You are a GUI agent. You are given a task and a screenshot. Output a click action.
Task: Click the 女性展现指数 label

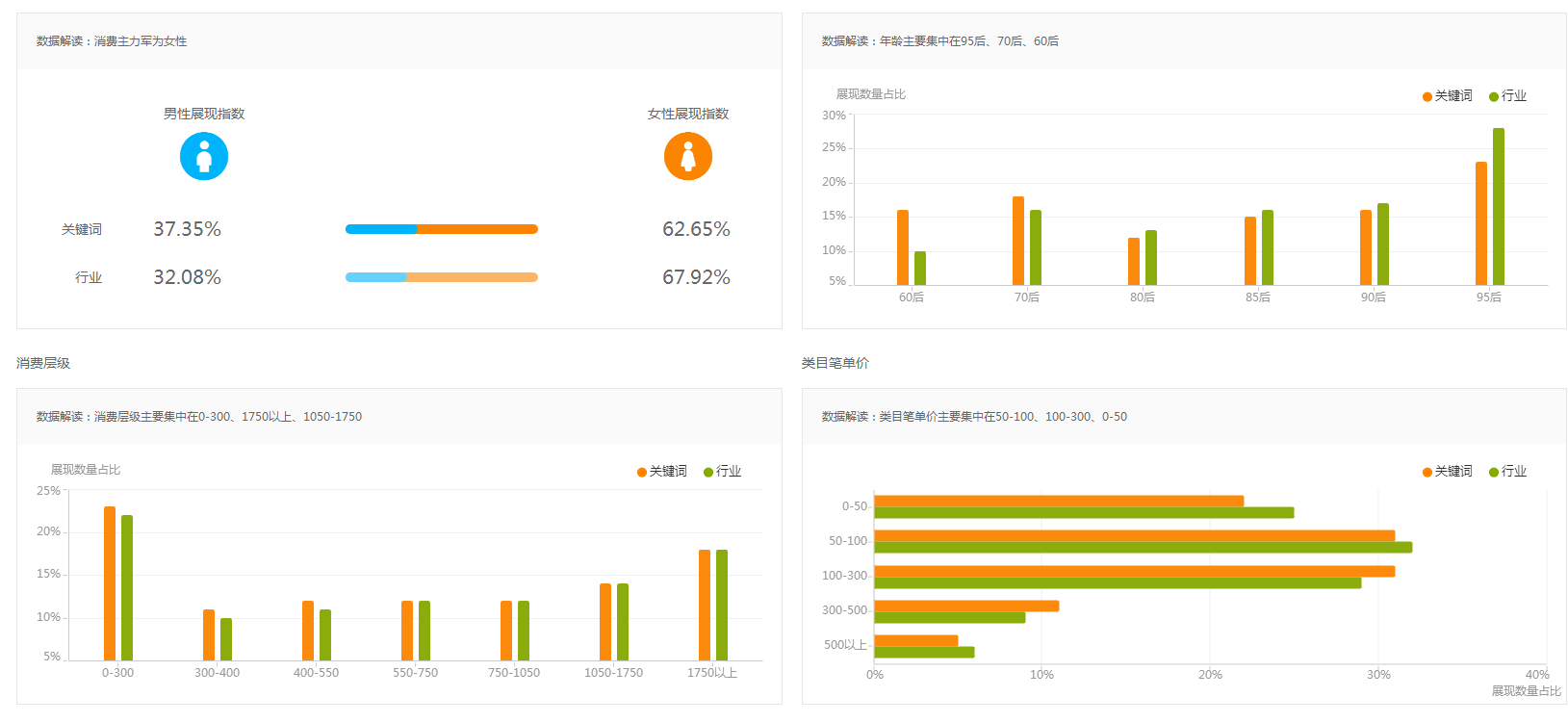point(688,114)
